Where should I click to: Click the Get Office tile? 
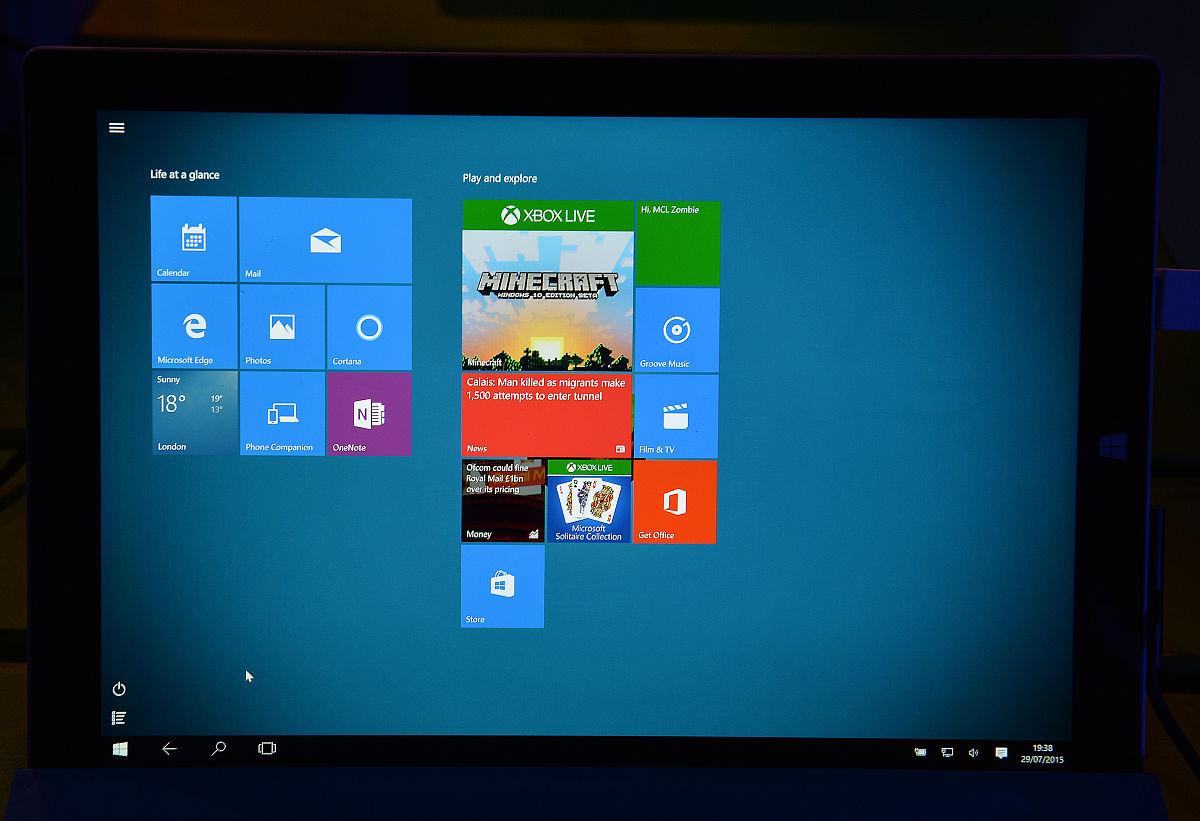(675, 502)
